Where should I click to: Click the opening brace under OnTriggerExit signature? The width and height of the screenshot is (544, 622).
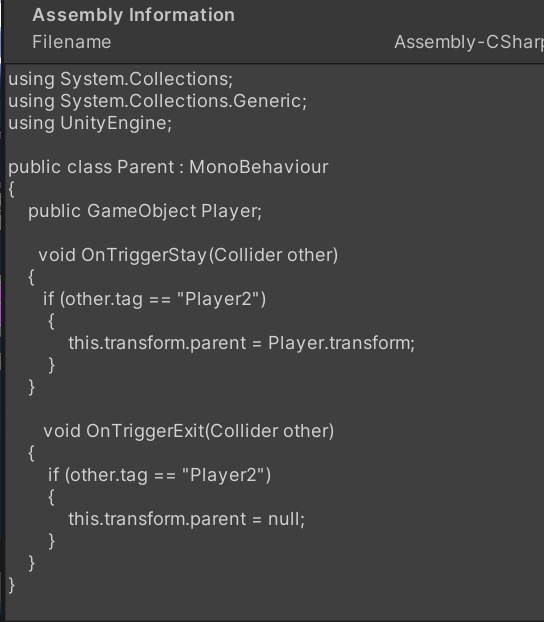pos(32,453)
